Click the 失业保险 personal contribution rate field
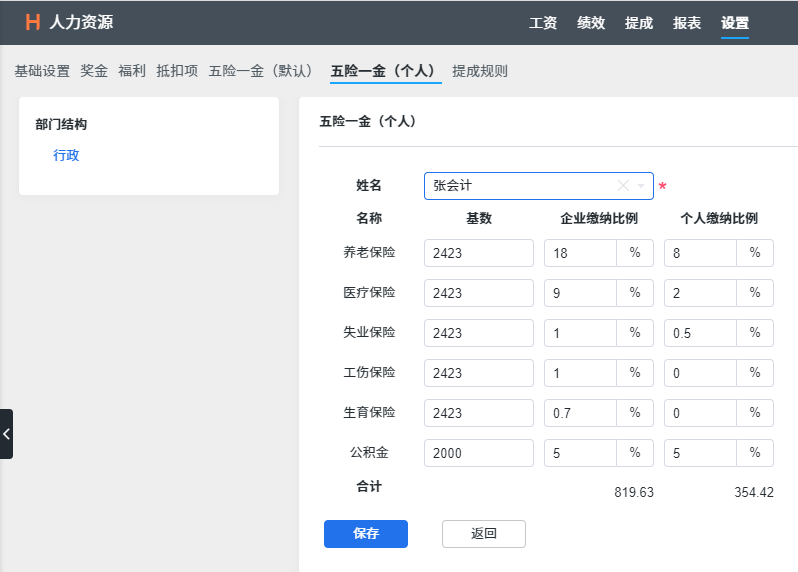Viewport: 798px width, 572px height. pos(700,333)
